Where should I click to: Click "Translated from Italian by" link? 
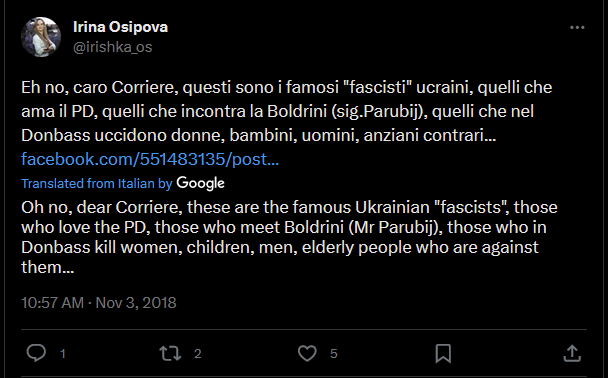(97, 183)
